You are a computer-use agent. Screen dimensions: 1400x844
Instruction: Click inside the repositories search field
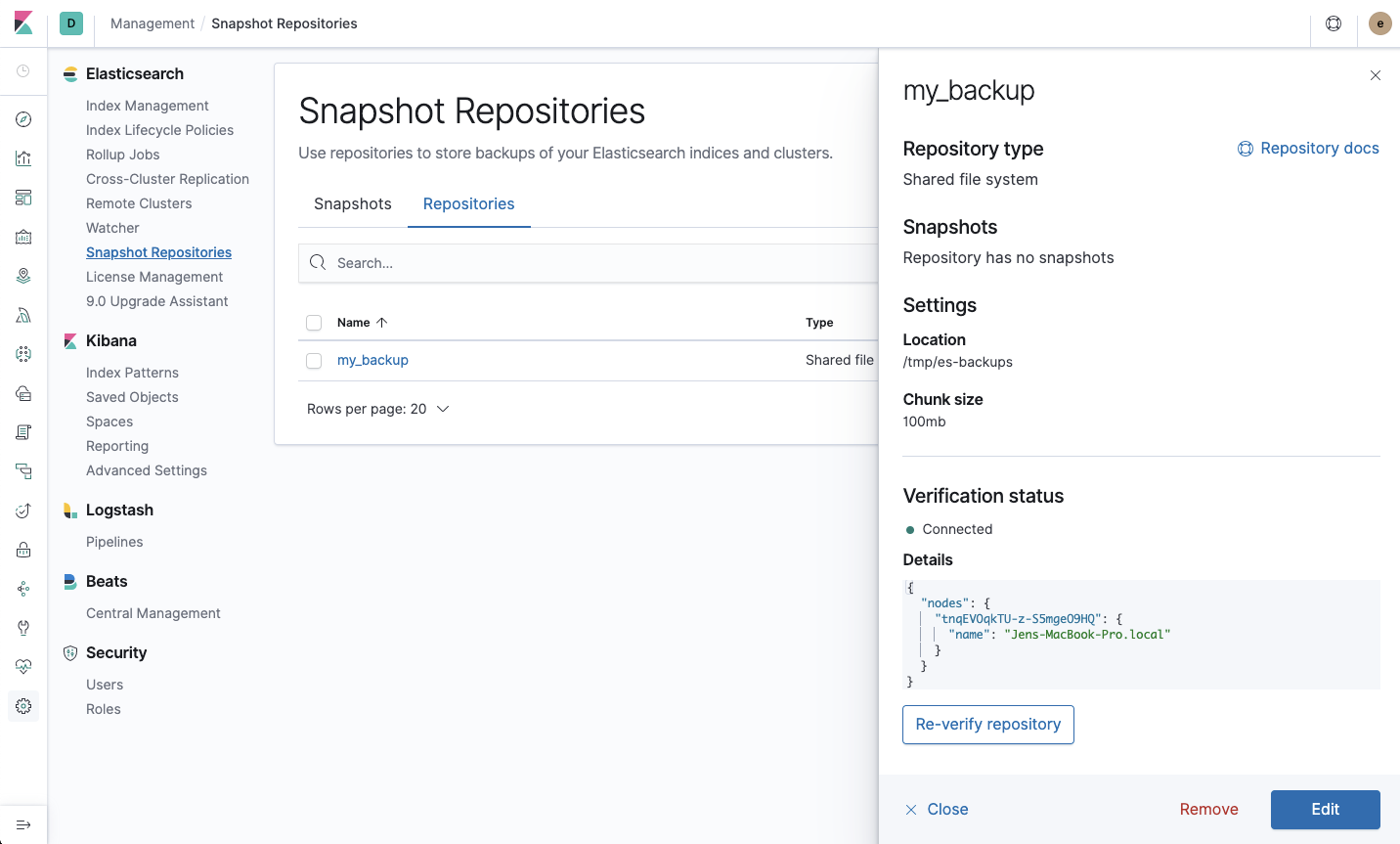[x=587, y=262]
